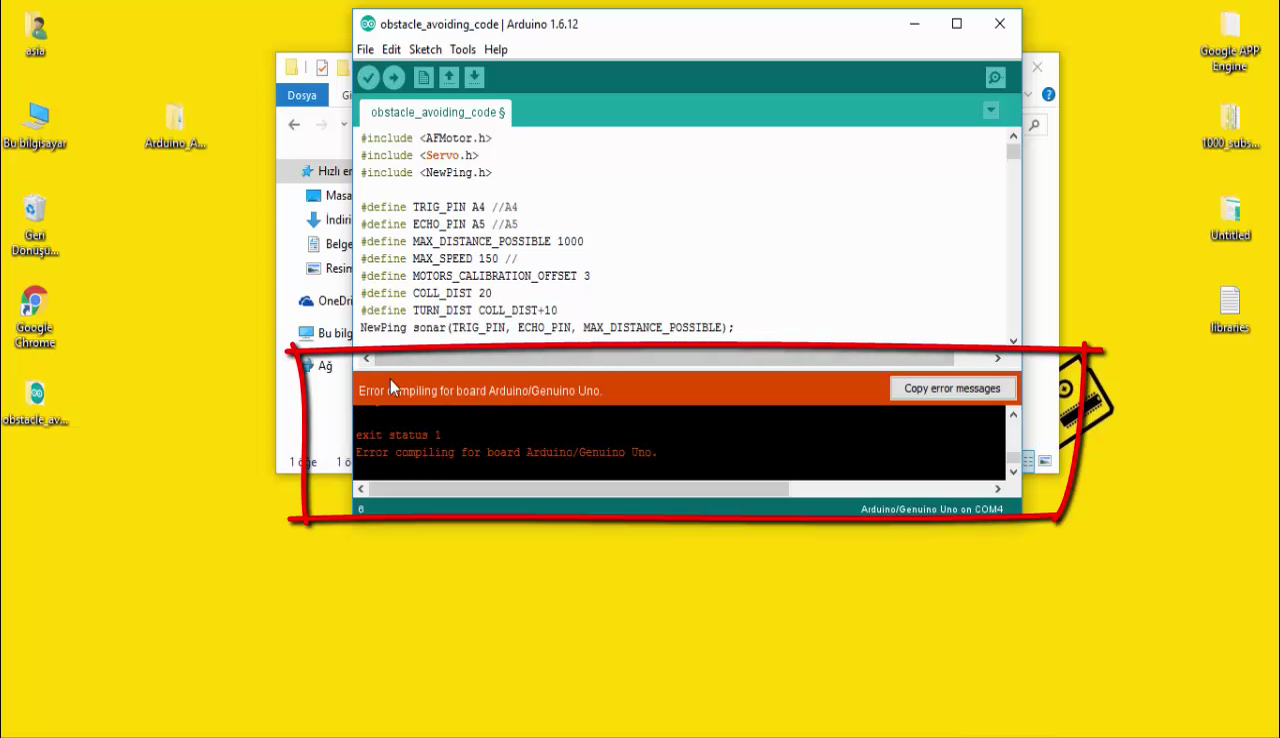Open a sketch with the Open icon
Image resolution: width=1280 pixels, height=738 pixels.
449,78
